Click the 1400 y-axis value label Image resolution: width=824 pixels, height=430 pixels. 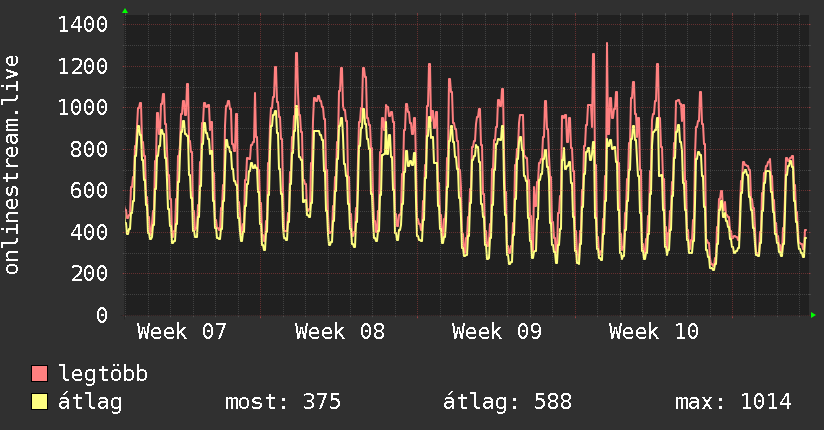click(83, 25)
